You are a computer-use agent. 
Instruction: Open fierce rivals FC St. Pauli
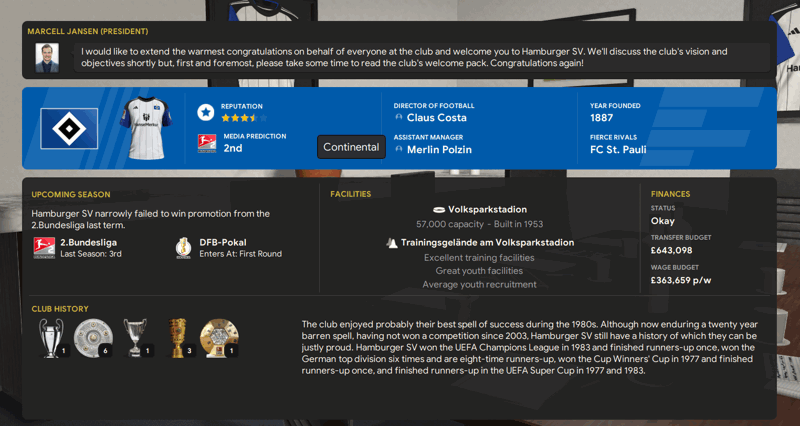click(x=618, y=149)
